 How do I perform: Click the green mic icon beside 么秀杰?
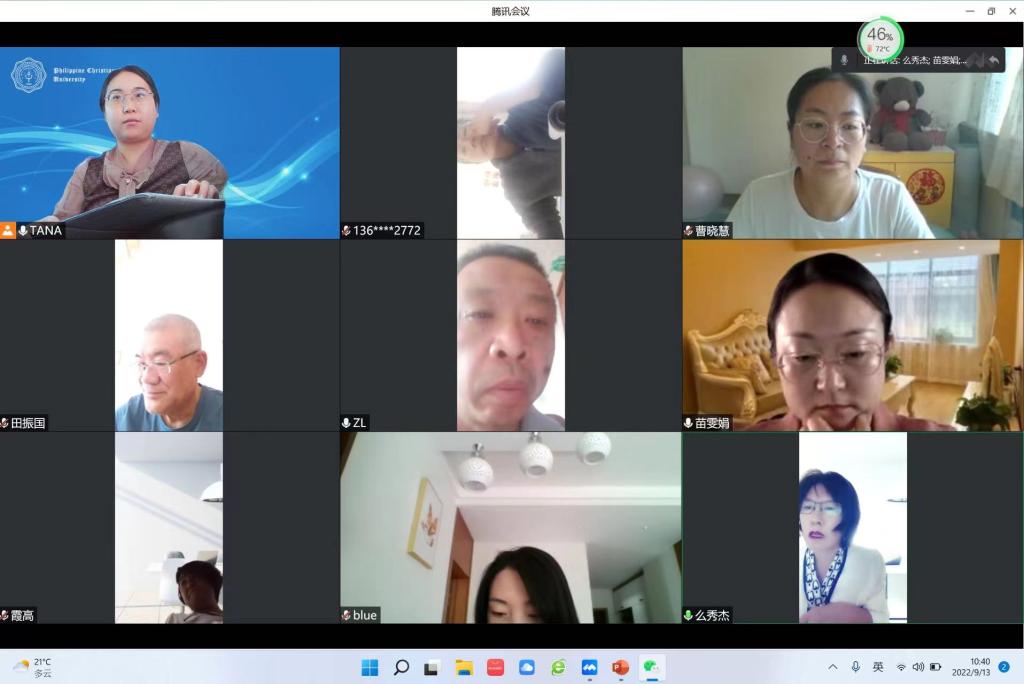coord(688,615)
